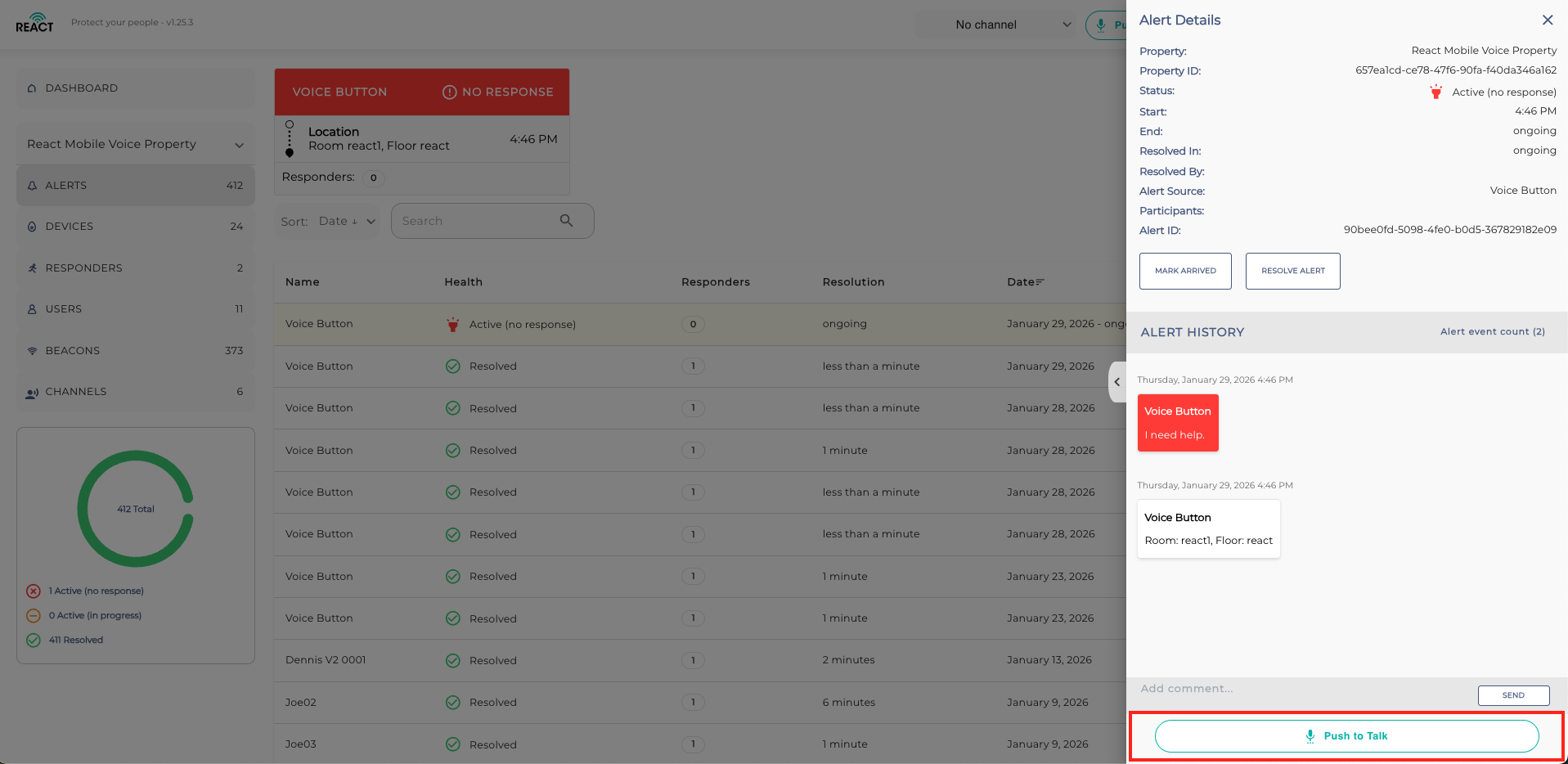The image size is (1568, 764).
Task: Click the Users person icon
Action: [x=32, y=309]
